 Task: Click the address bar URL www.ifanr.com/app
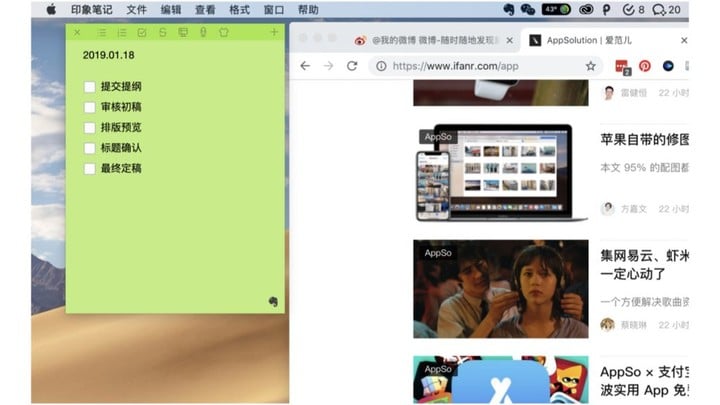[456, 66]
